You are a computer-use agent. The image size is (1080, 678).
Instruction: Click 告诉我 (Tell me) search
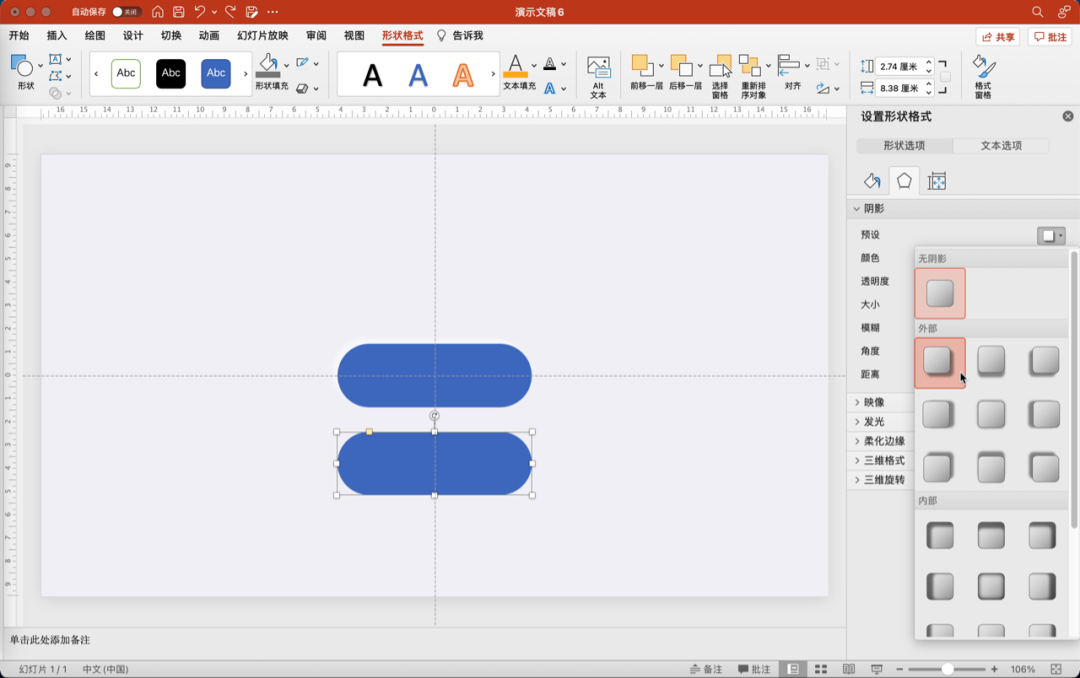(x=460, y=36)
